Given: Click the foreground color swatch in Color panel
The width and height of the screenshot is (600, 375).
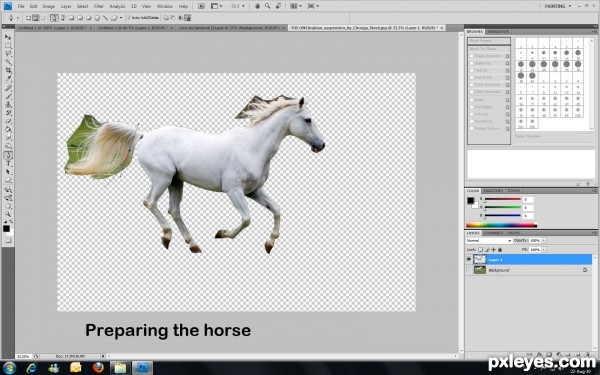Looking at the screenshot, I should [x=470, y=201].
